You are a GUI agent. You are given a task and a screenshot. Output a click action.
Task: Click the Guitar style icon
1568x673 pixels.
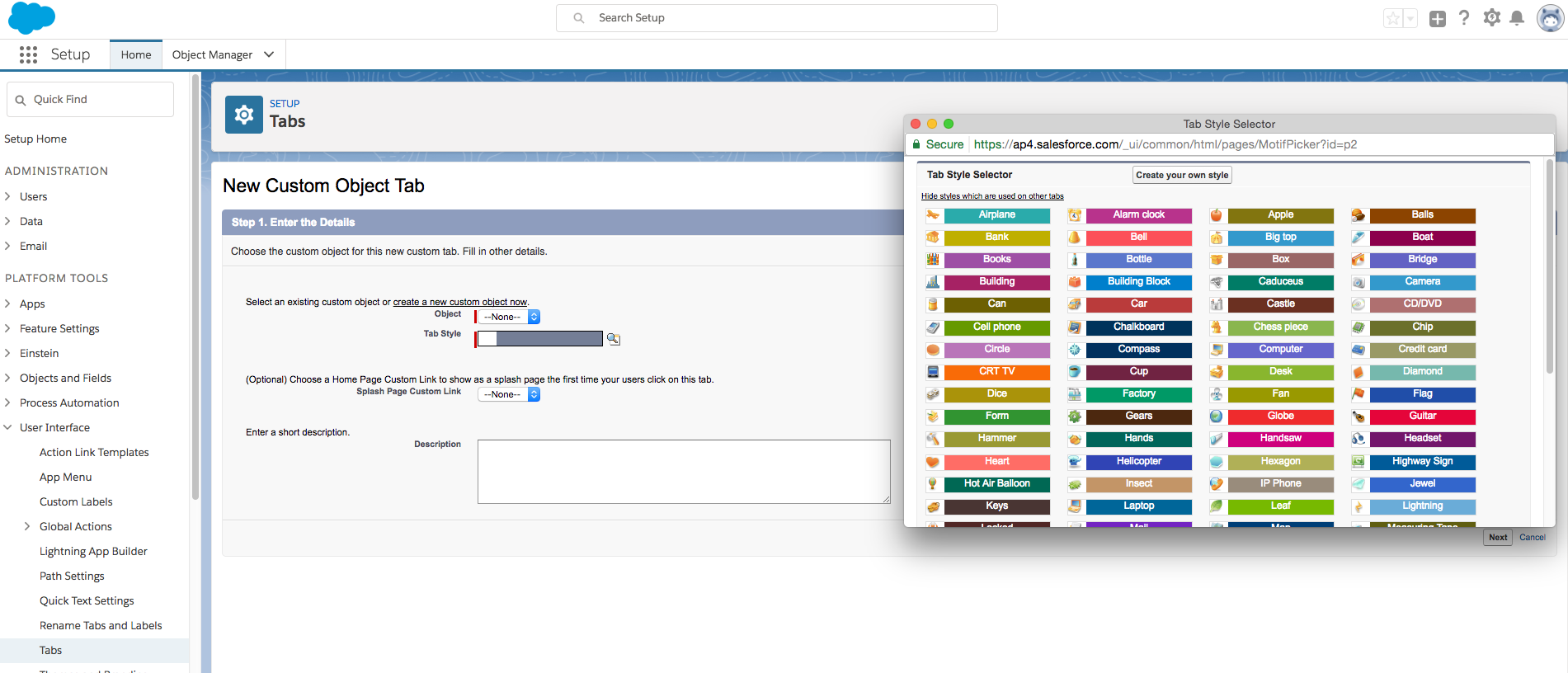click(x=1358, y=417)
